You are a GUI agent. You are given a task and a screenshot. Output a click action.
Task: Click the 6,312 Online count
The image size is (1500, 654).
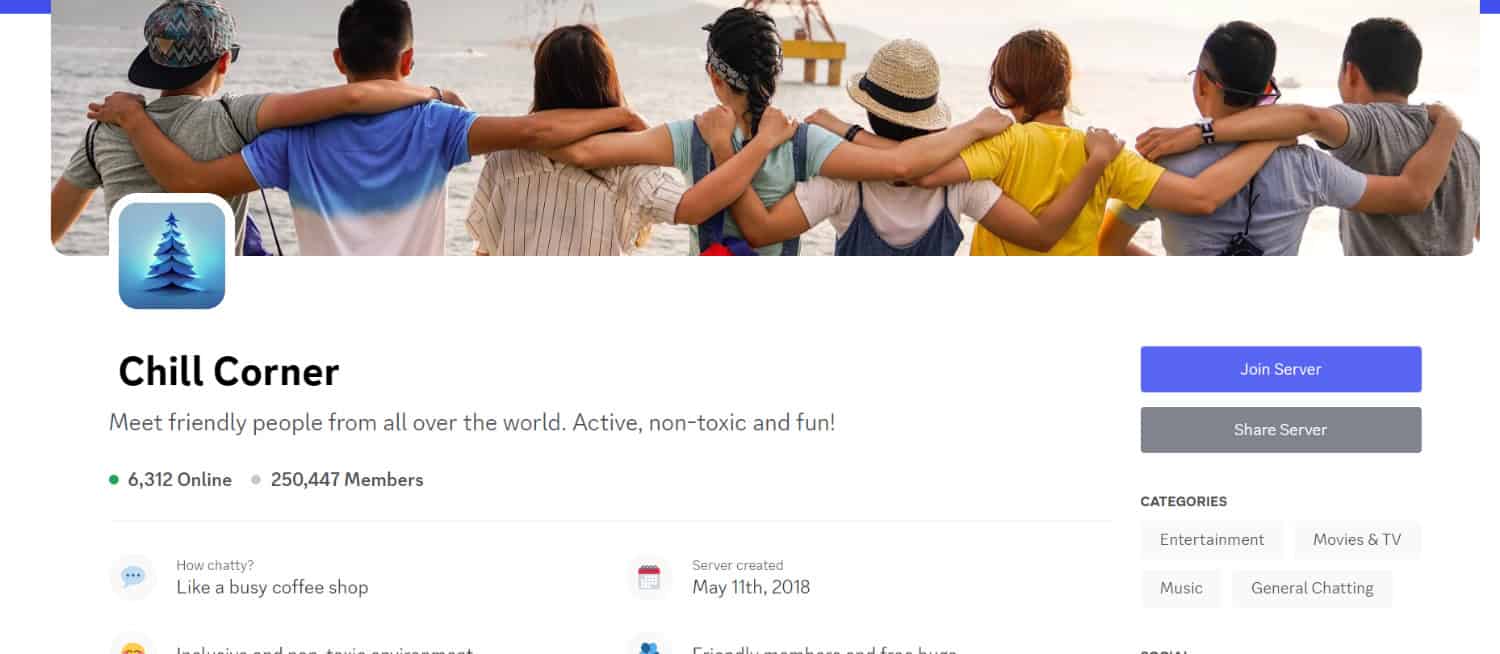(x=180, y=480)
